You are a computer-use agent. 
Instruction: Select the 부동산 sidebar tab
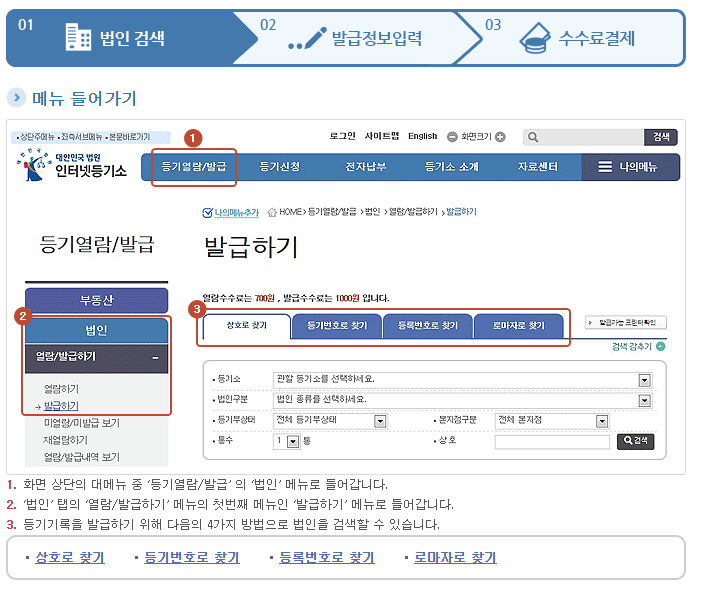pyautogui.click(x=97, y=300)
